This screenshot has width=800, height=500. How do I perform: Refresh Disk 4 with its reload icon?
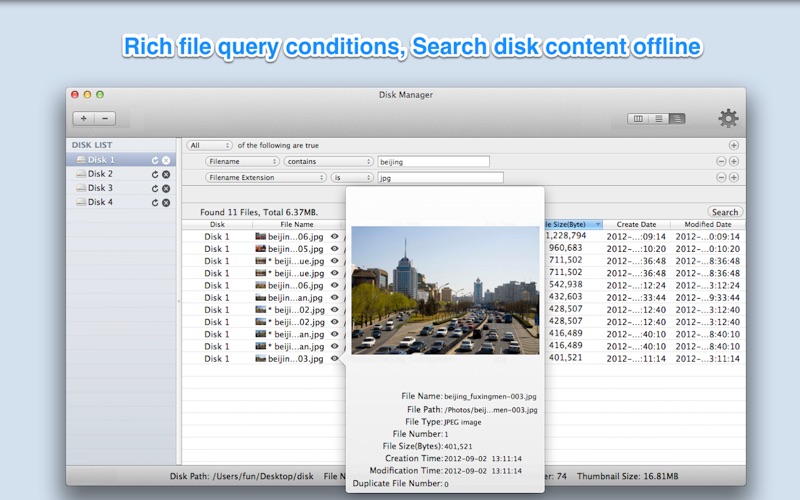[155, 202]
